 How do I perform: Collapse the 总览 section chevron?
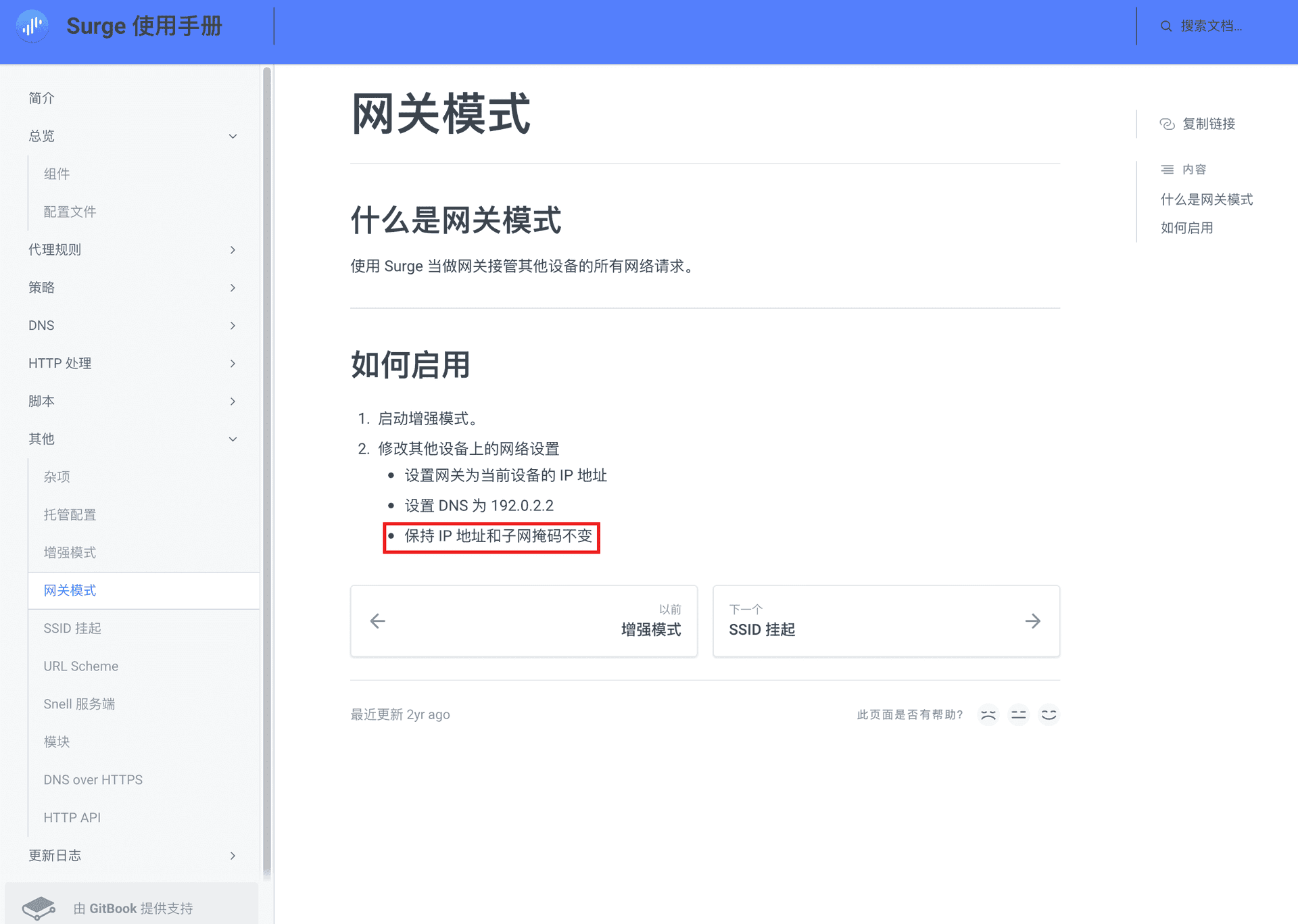[233, 136]
